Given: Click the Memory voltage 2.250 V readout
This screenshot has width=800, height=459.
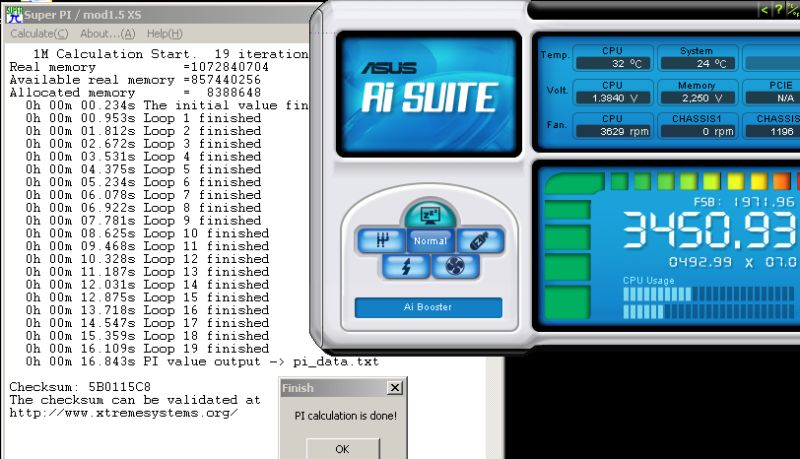Looking at the screenshot, I should pos(698,98).
